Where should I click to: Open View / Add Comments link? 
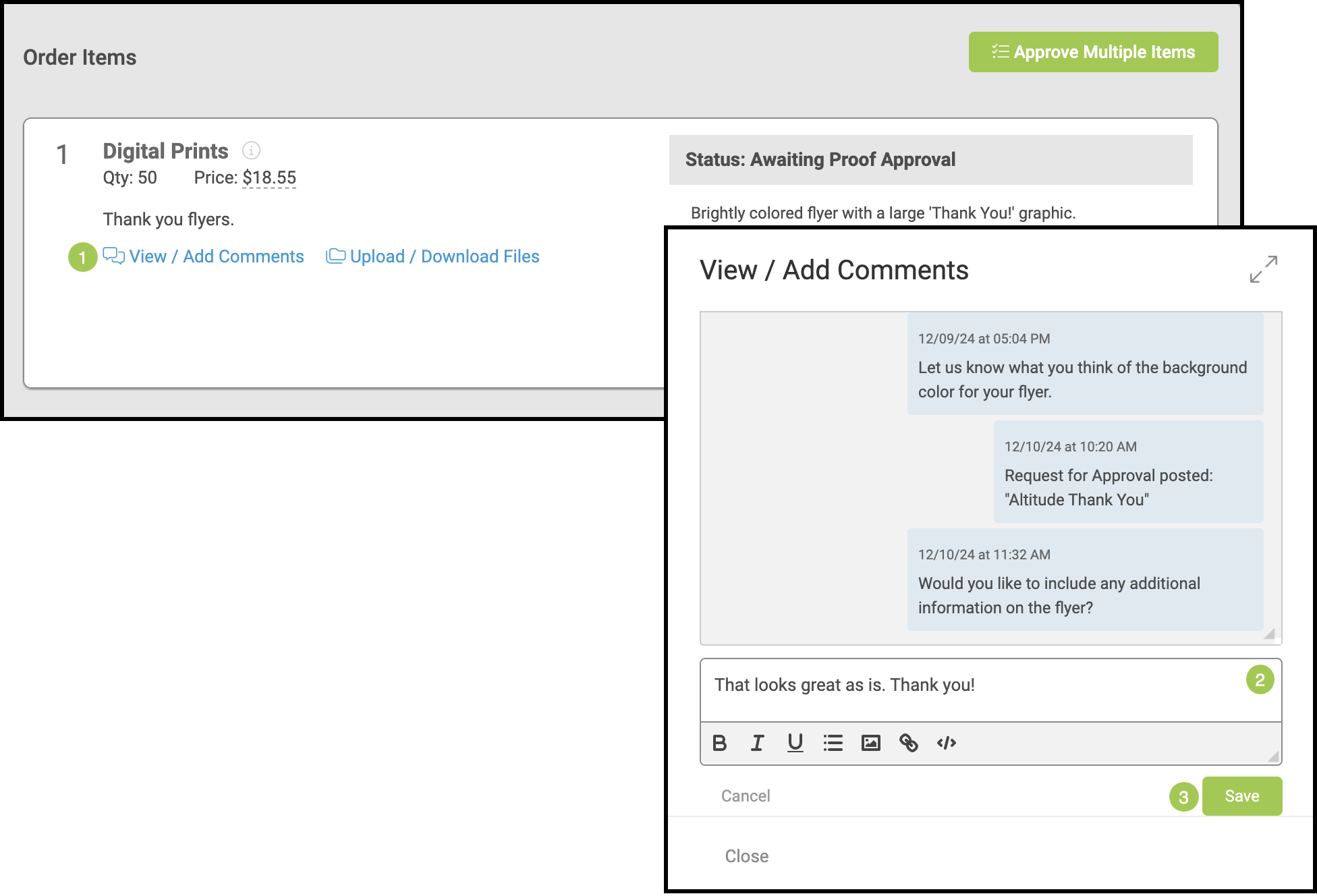click(216, 256)
